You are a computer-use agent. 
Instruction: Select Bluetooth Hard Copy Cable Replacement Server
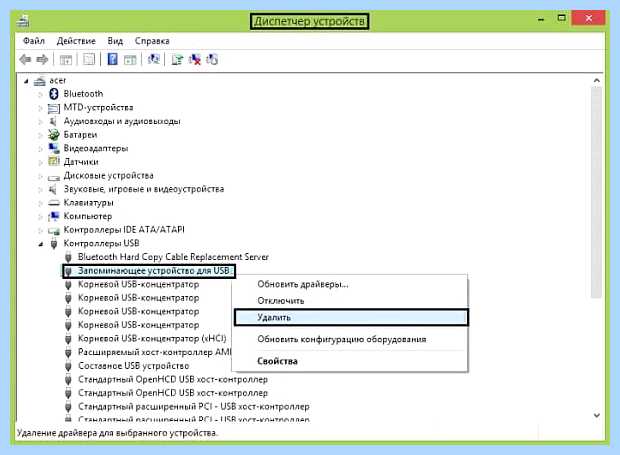coord(173,257)
